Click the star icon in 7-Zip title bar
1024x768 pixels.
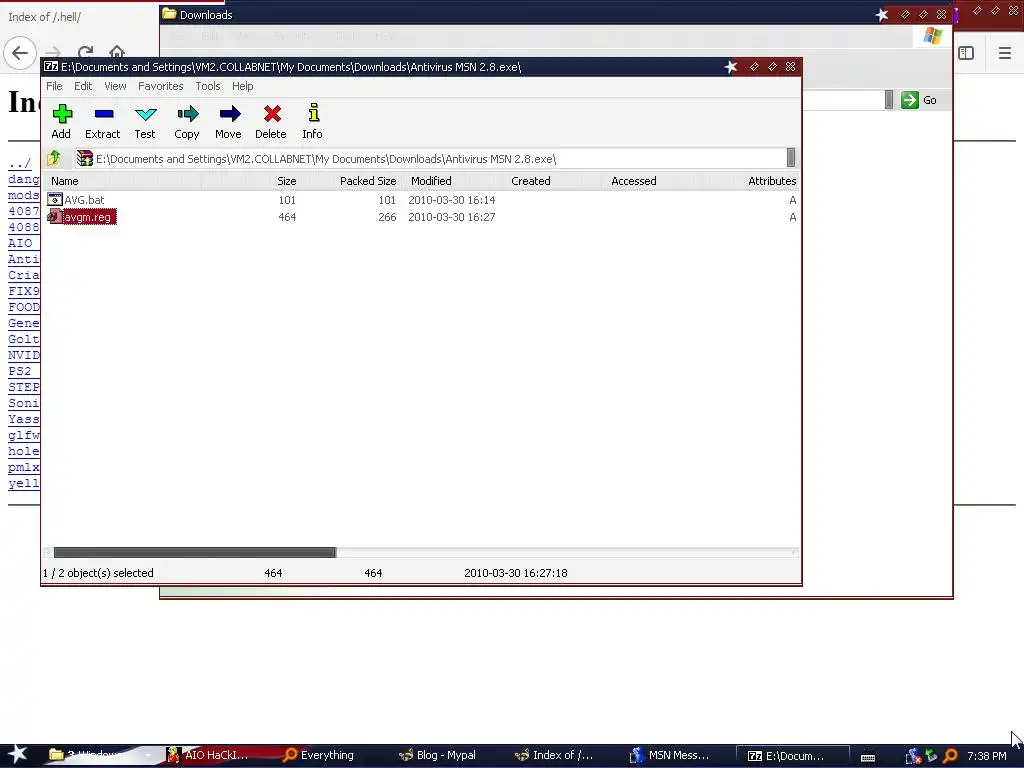(731, 67)
